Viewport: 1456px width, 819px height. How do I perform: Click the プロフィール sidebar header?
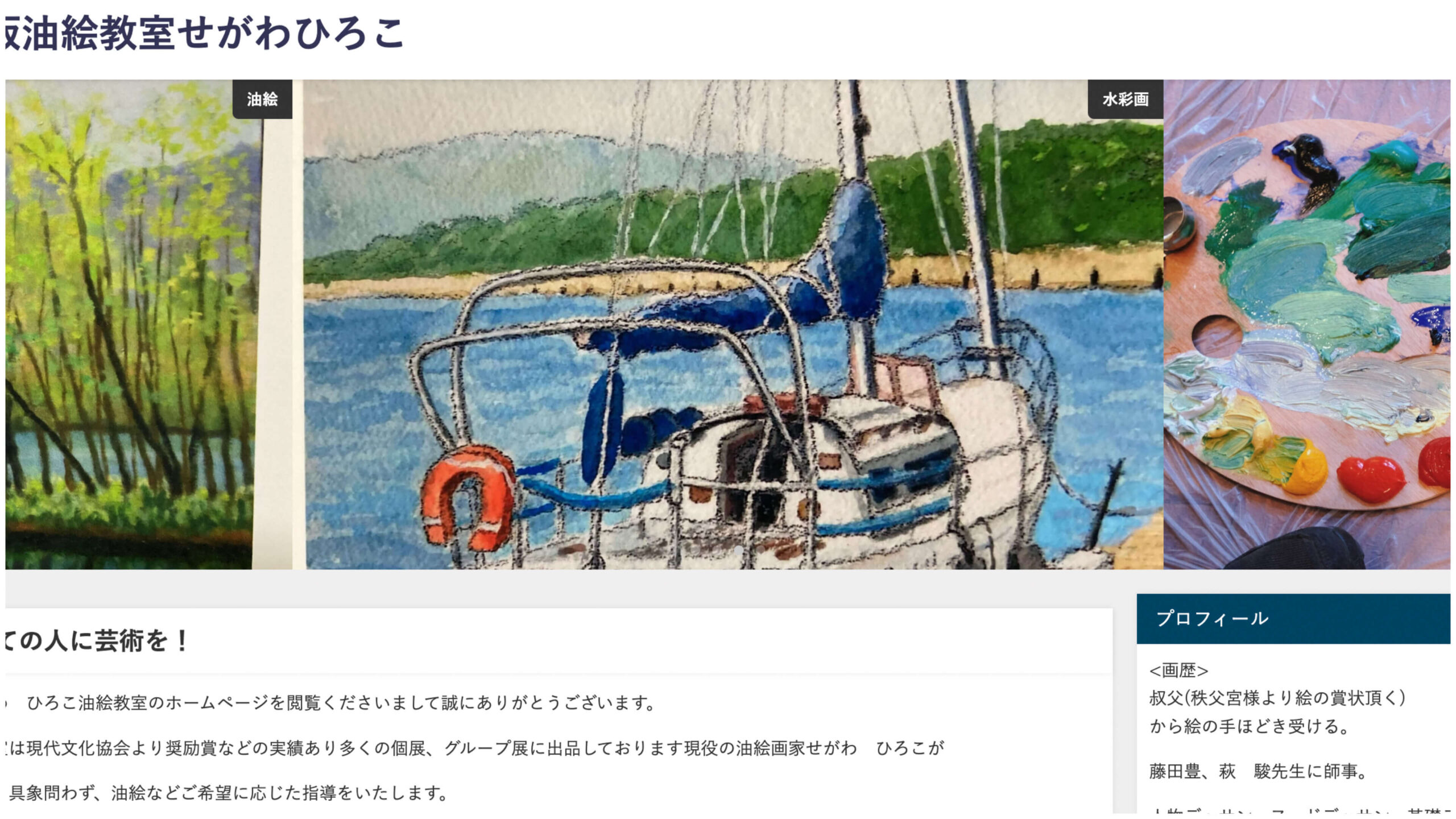[x=1293, y=619]
